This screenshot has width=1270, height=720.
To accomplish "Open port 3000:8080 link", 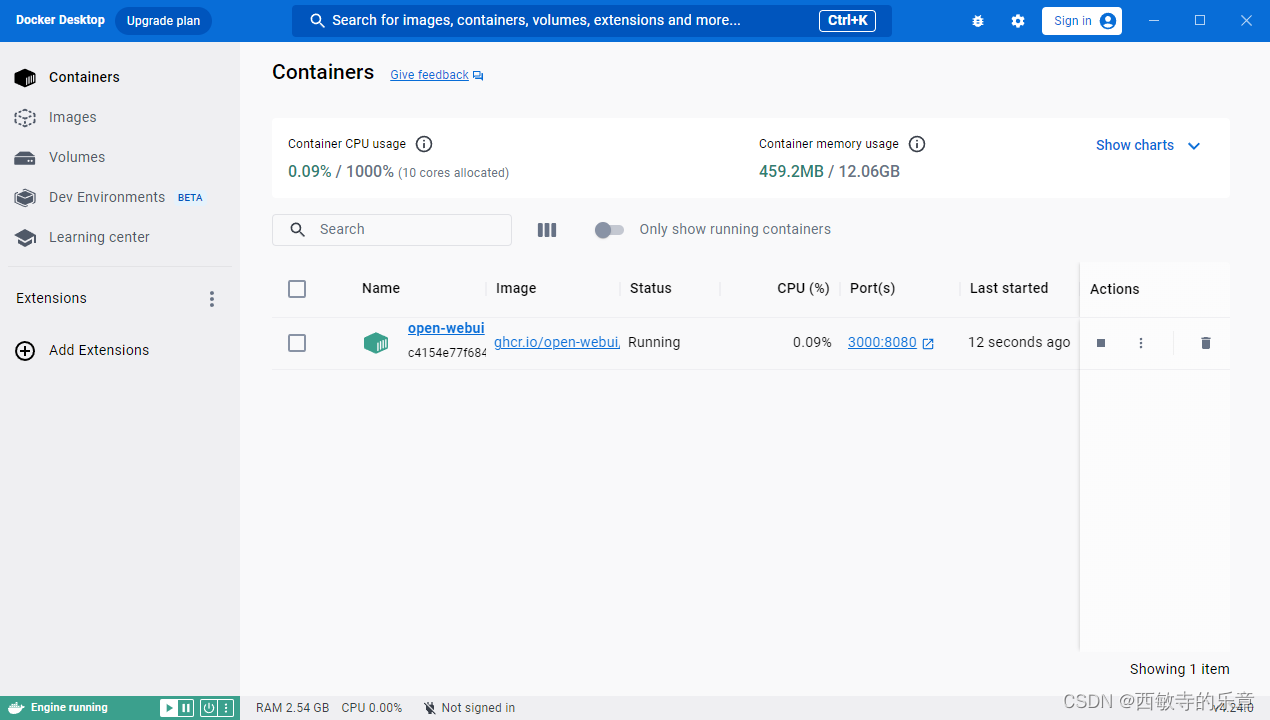I will (x=882, y=342).
